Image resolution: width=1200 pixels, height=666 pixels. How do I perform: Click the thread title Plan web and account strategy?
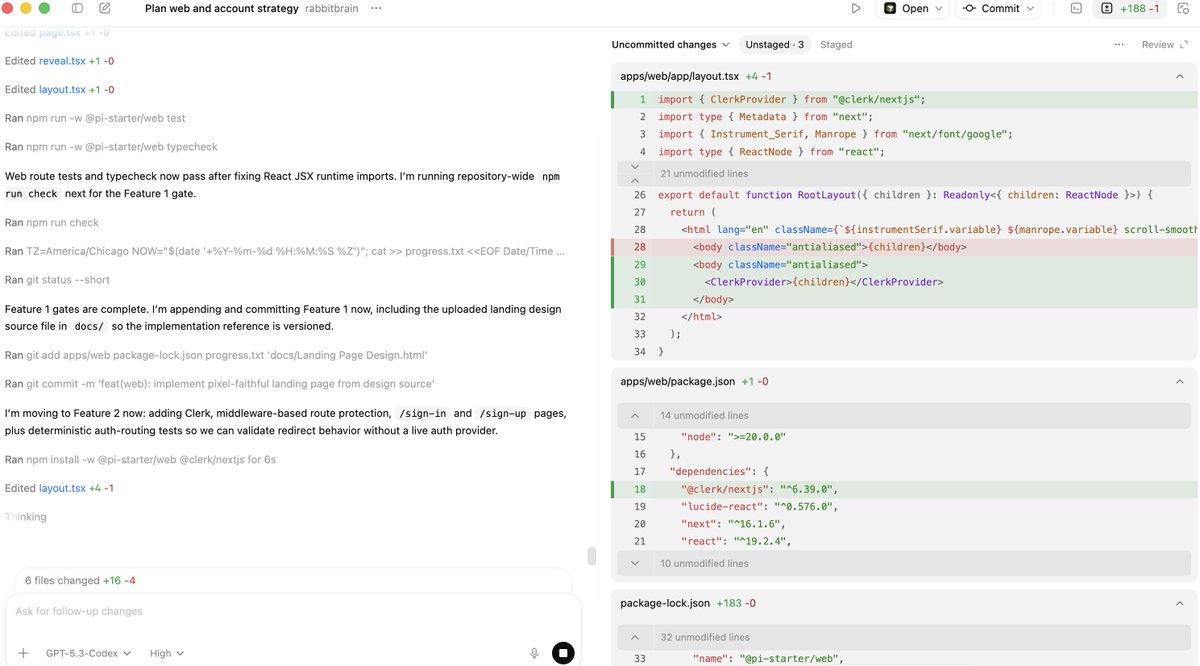(222, 8)
